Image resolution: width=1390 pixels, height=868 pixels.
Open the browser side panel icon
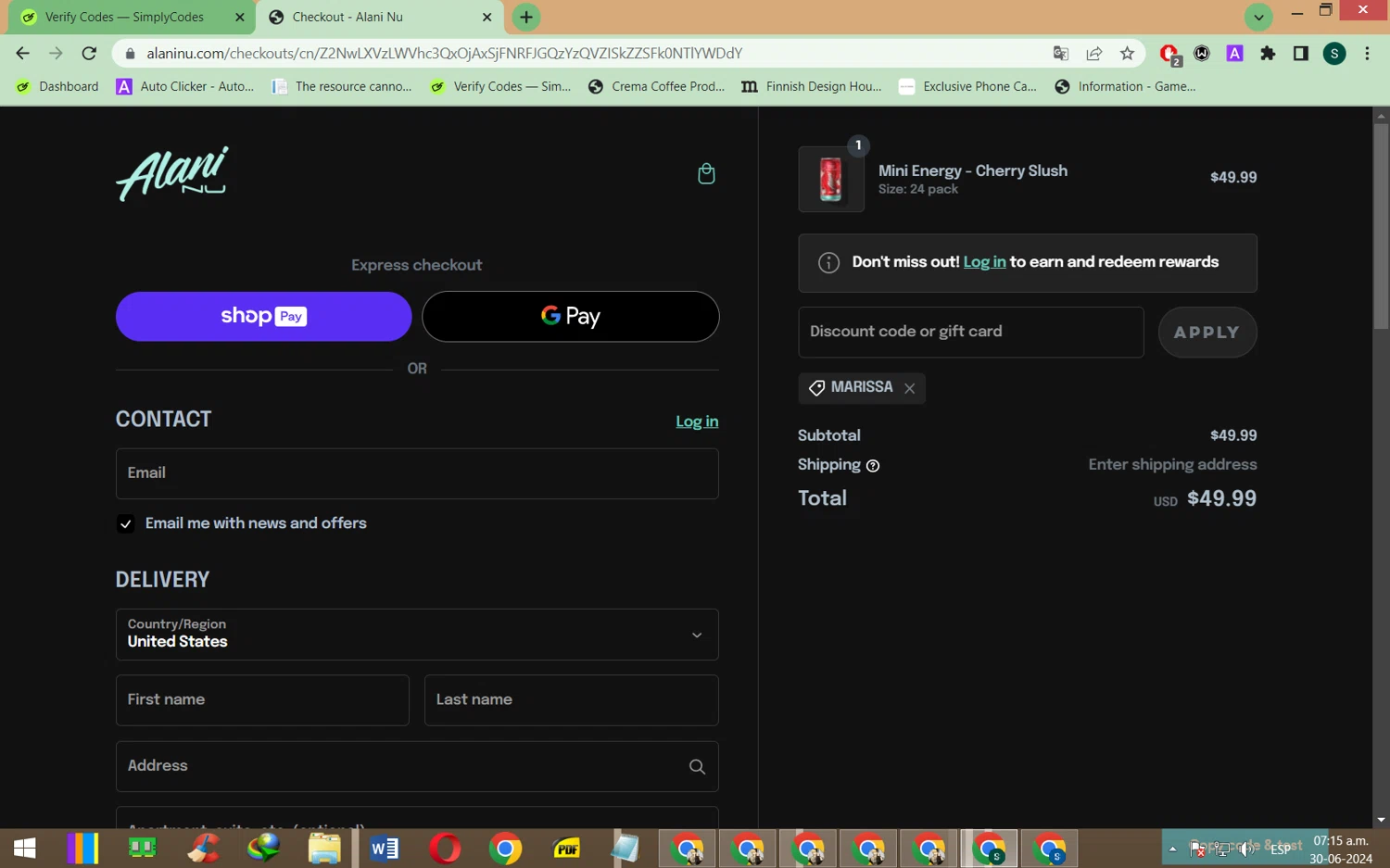tap(1301, 54)
